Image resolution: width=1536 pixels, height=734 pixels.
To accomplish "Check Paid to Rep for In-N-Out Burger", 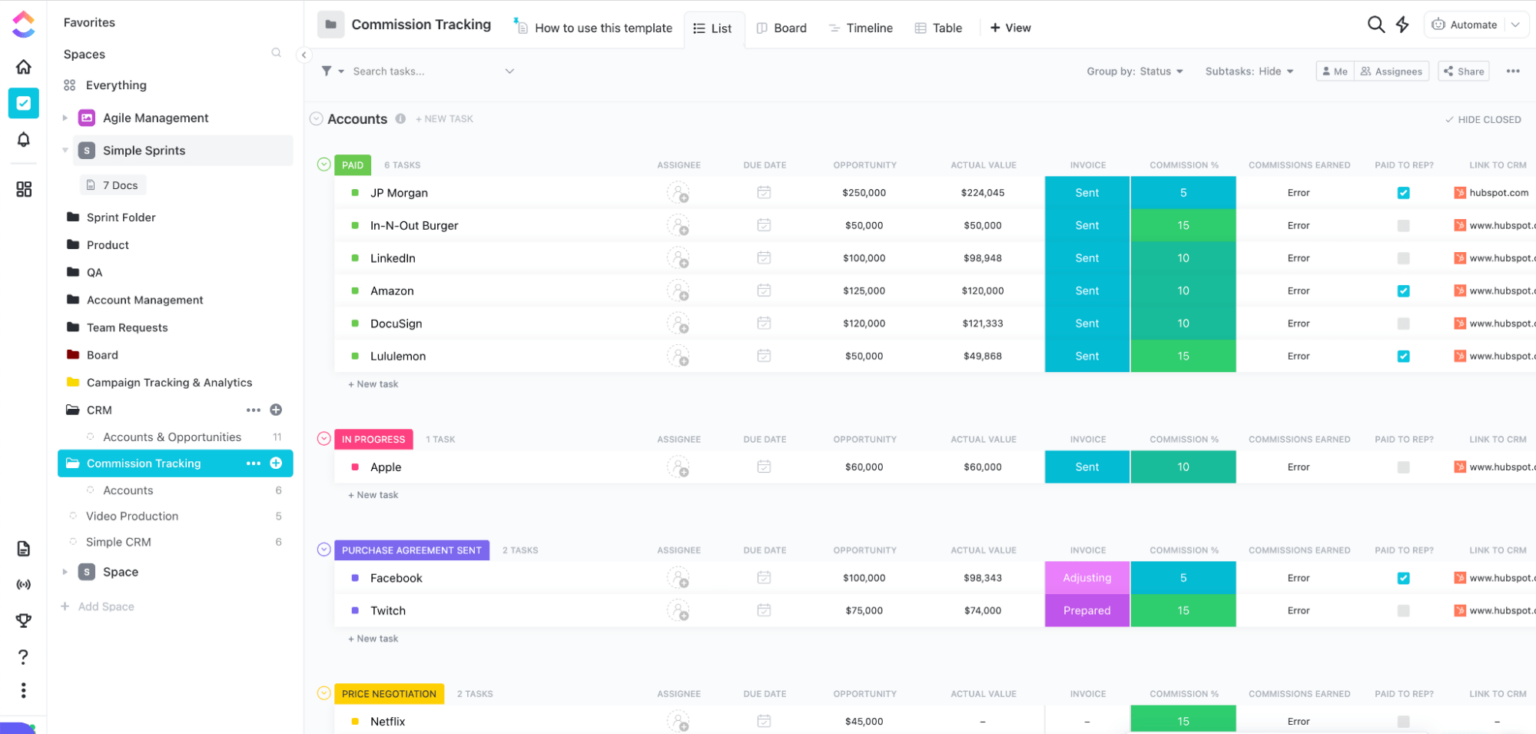I will 1403,225.
